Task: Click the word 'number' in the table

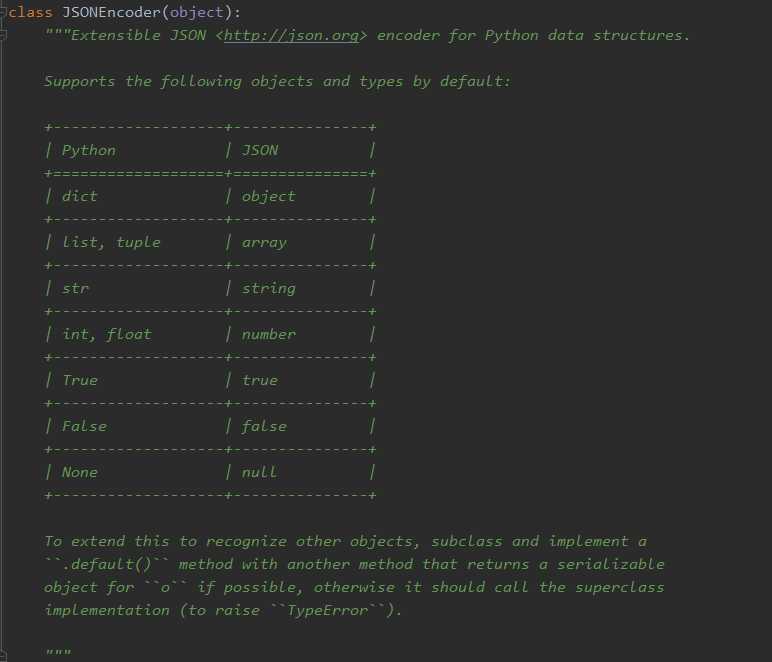Action: point(268,335)
